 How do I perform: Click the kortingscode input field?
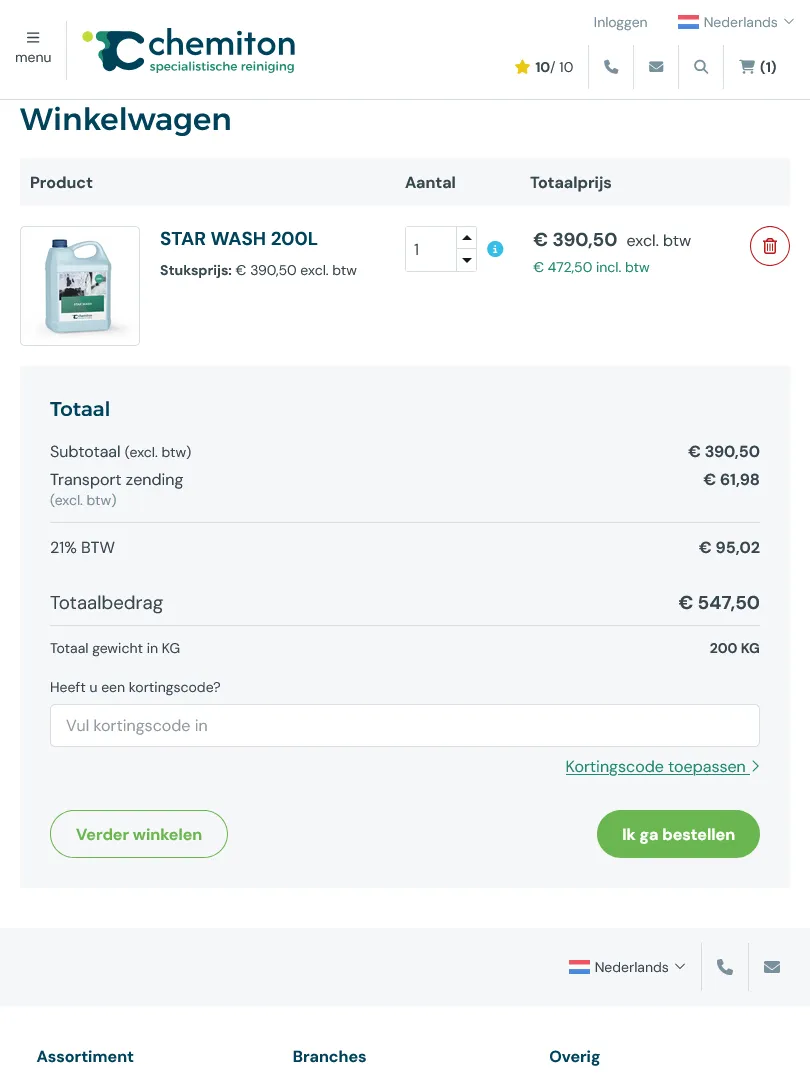pos(405,725)
